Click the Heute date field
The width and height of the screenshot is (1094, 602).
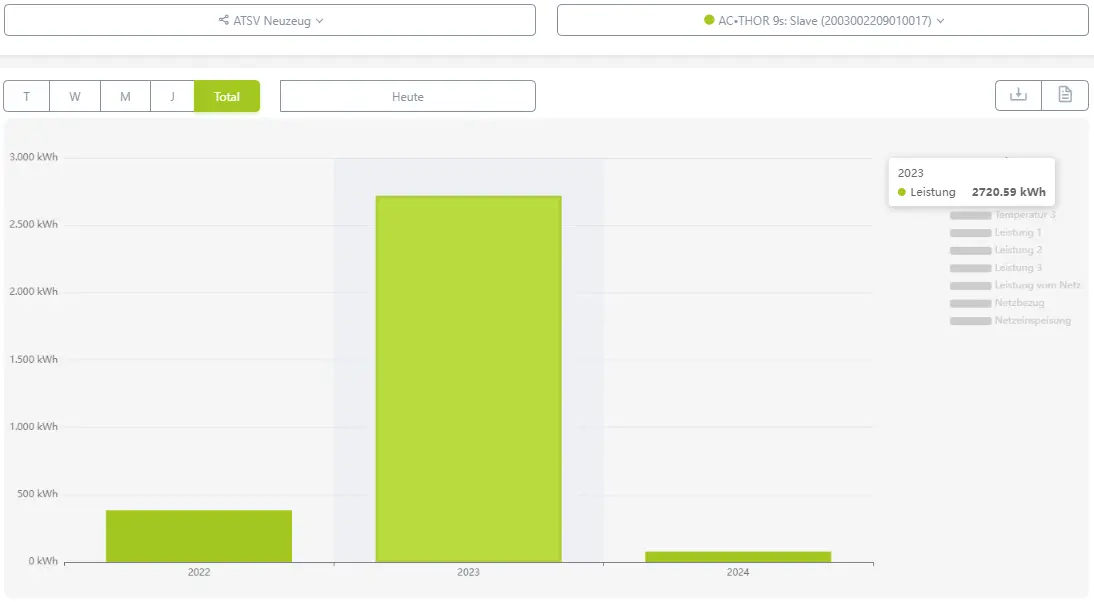[407, 96]
